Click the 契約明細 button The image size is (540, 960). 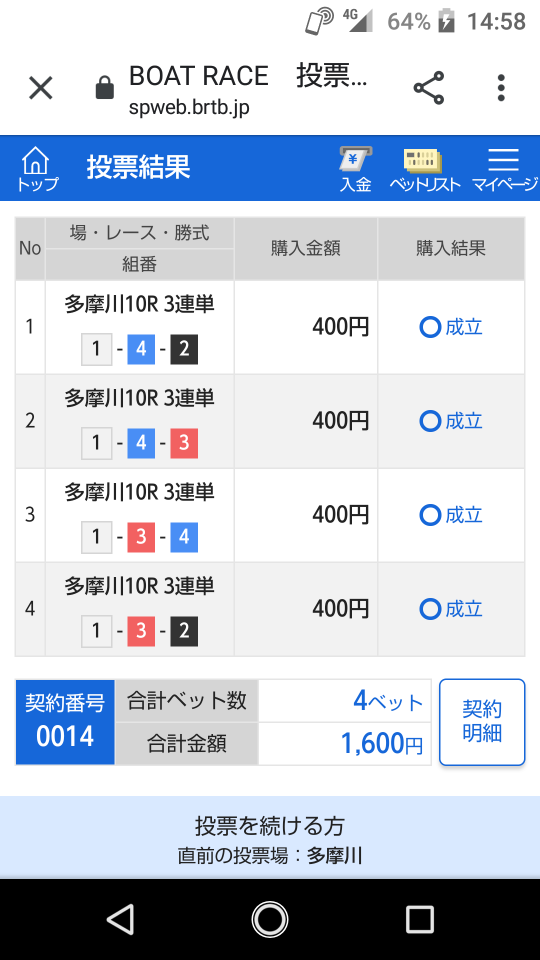[482, 722]
